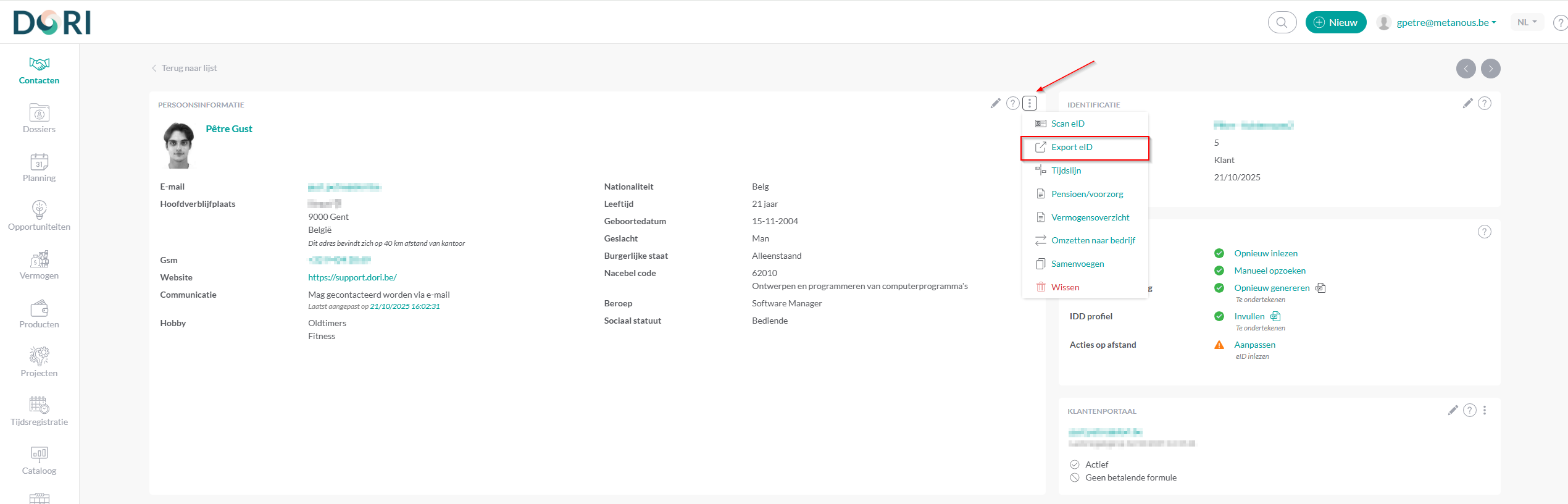1568x504 pixels.
Task: Open the support.dori.be website link
Action: [x=352, y=277]
